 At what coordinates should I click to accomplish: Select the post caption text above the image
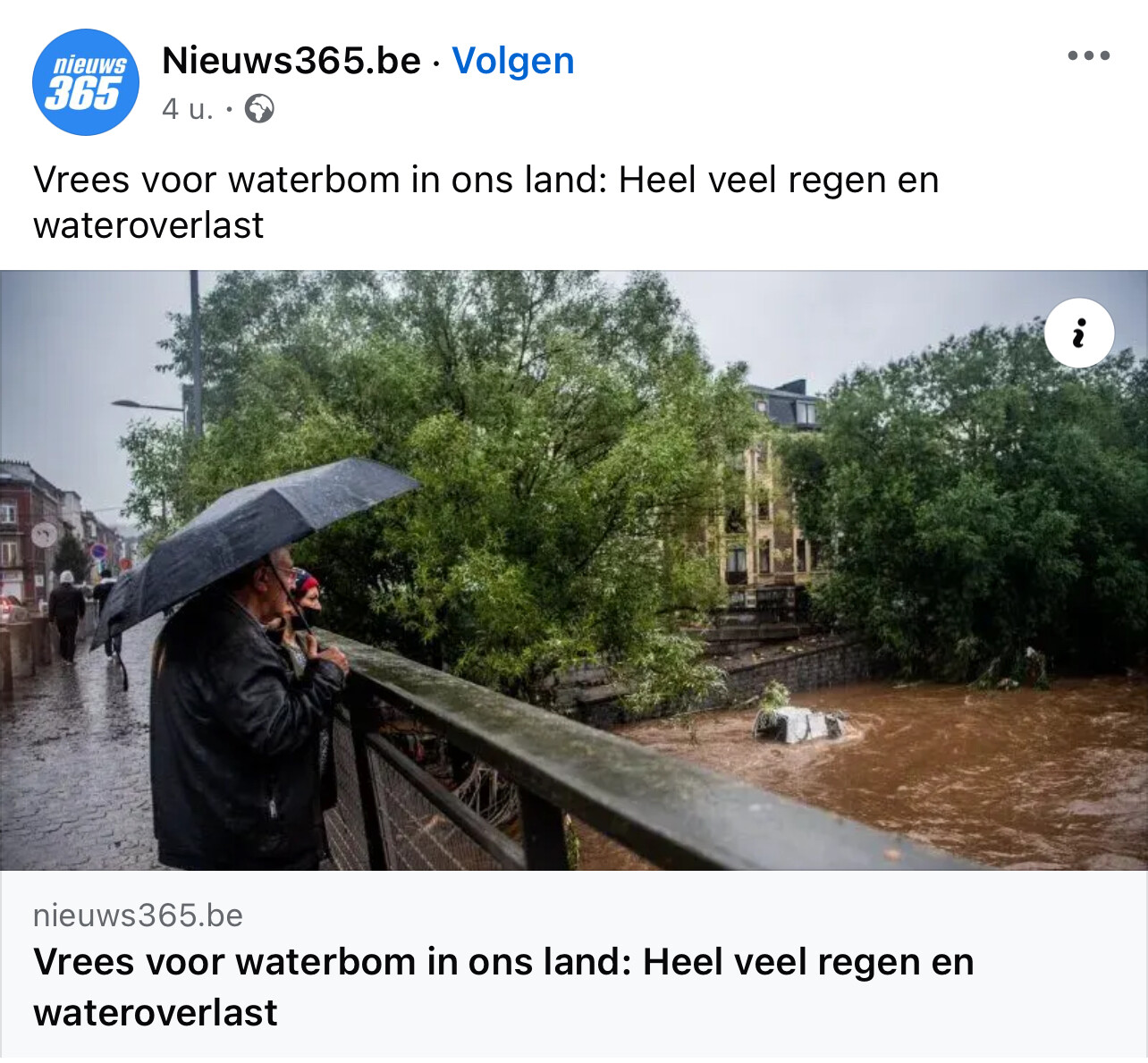pyautogui.click(x=486, y=202)
